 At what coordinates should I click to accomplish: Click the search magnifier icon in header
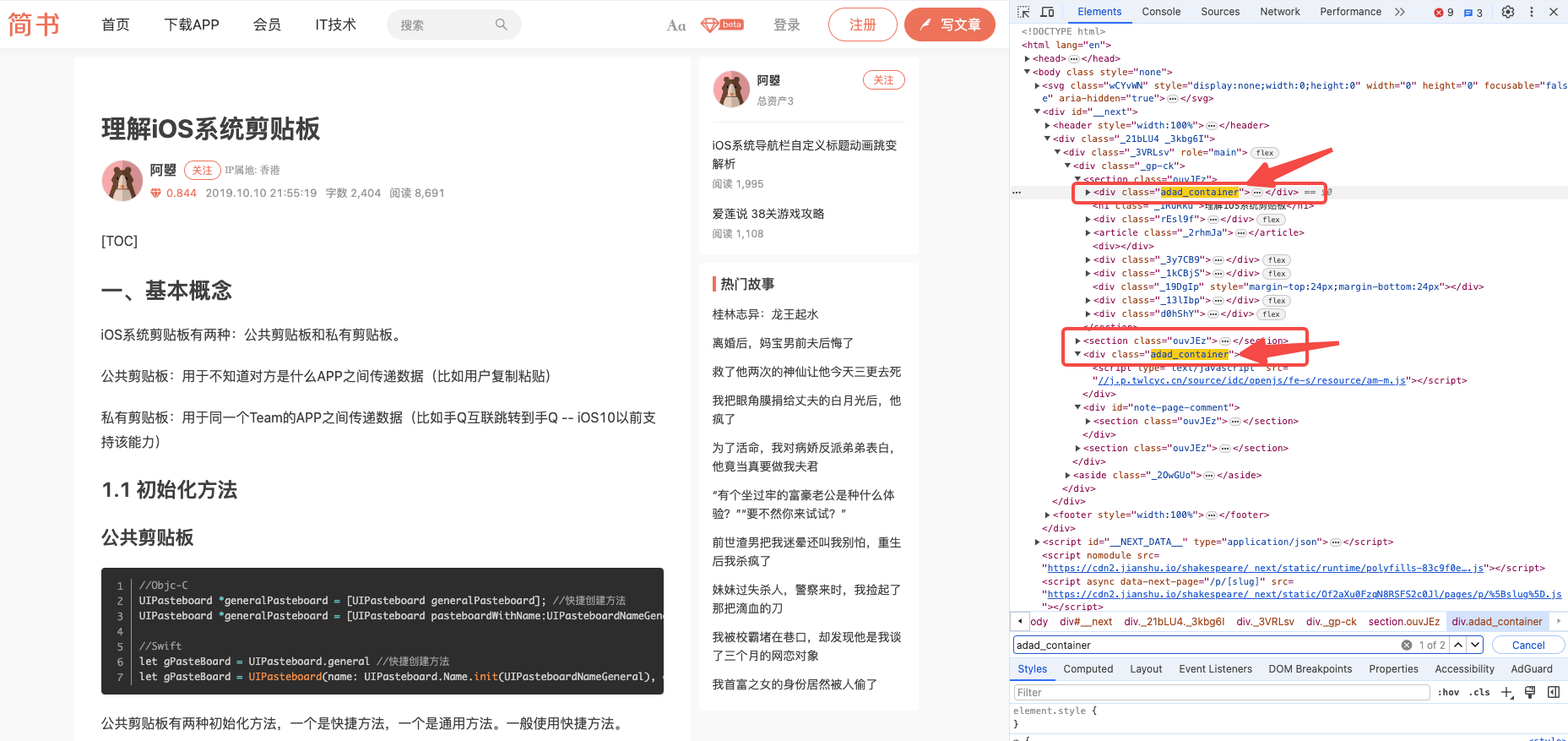coord(502,25)
